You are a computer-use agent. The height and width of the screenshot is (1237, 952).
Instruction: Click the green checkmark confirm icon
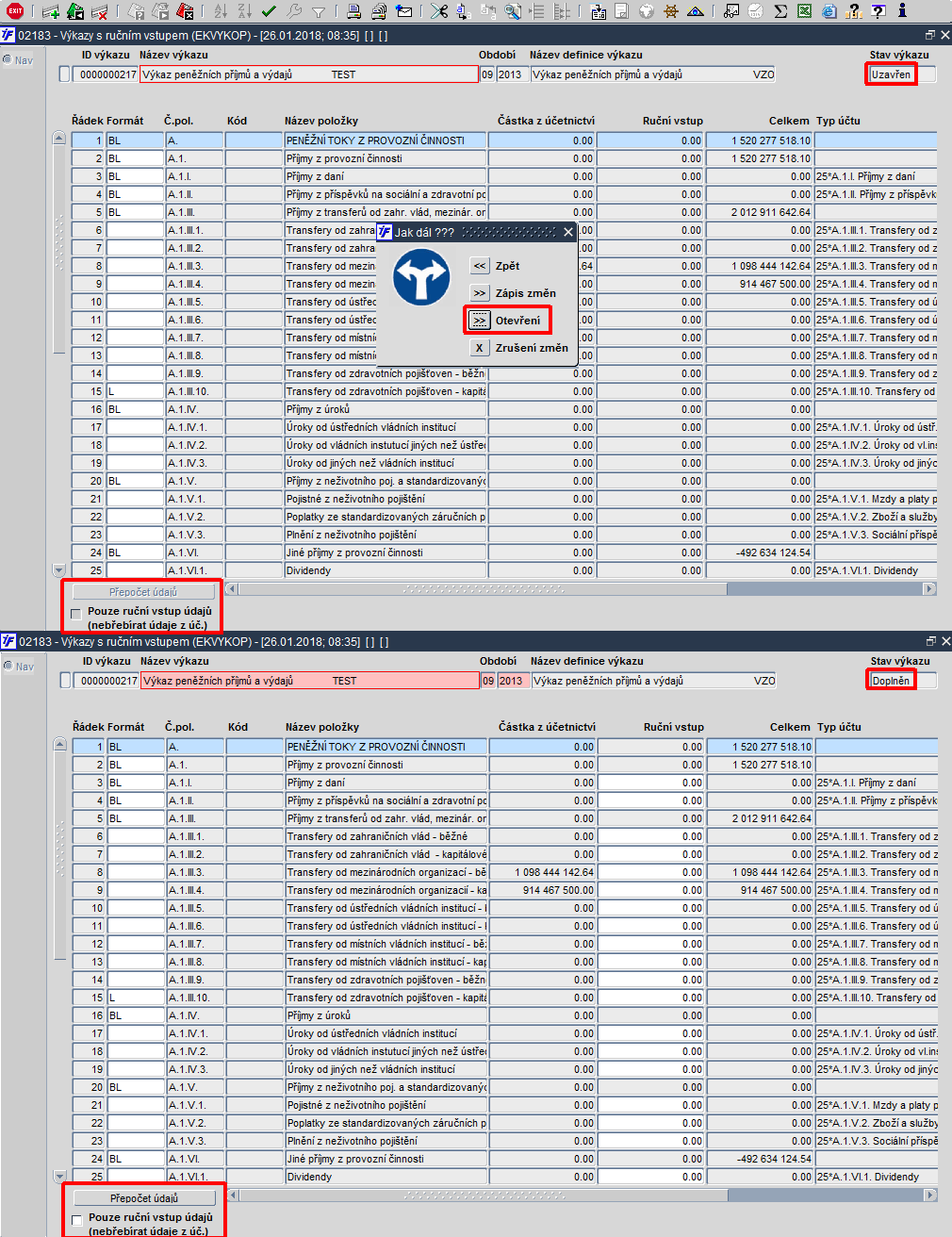(270, 11)
